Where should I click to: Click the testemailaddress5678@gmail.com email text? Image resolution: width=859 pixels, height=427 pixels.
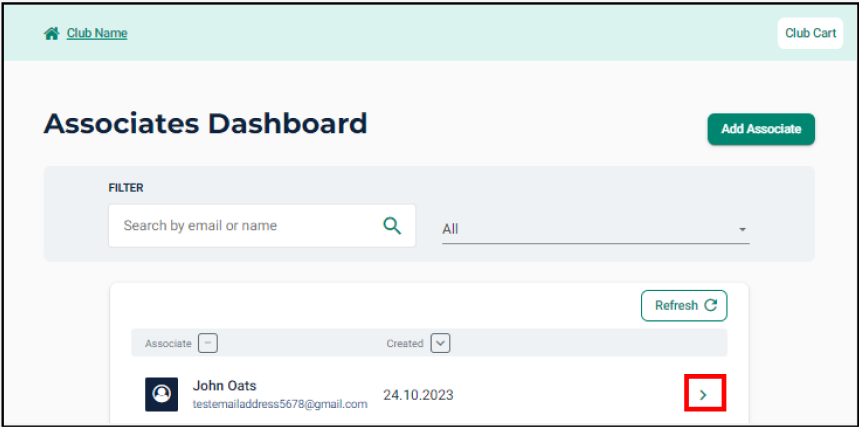[x=280, y=404]
